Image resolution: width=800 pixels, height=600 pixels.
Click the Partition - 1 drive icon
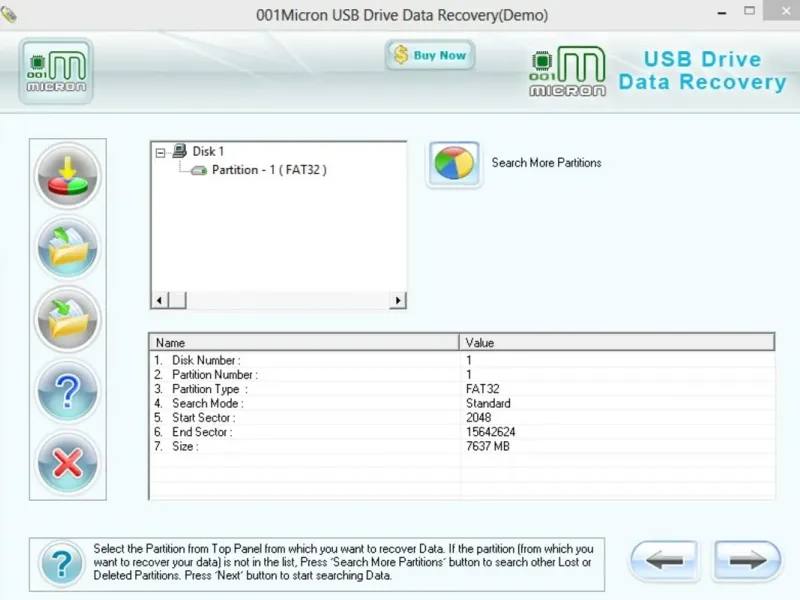pyautogui.click(x=199, y=170)
